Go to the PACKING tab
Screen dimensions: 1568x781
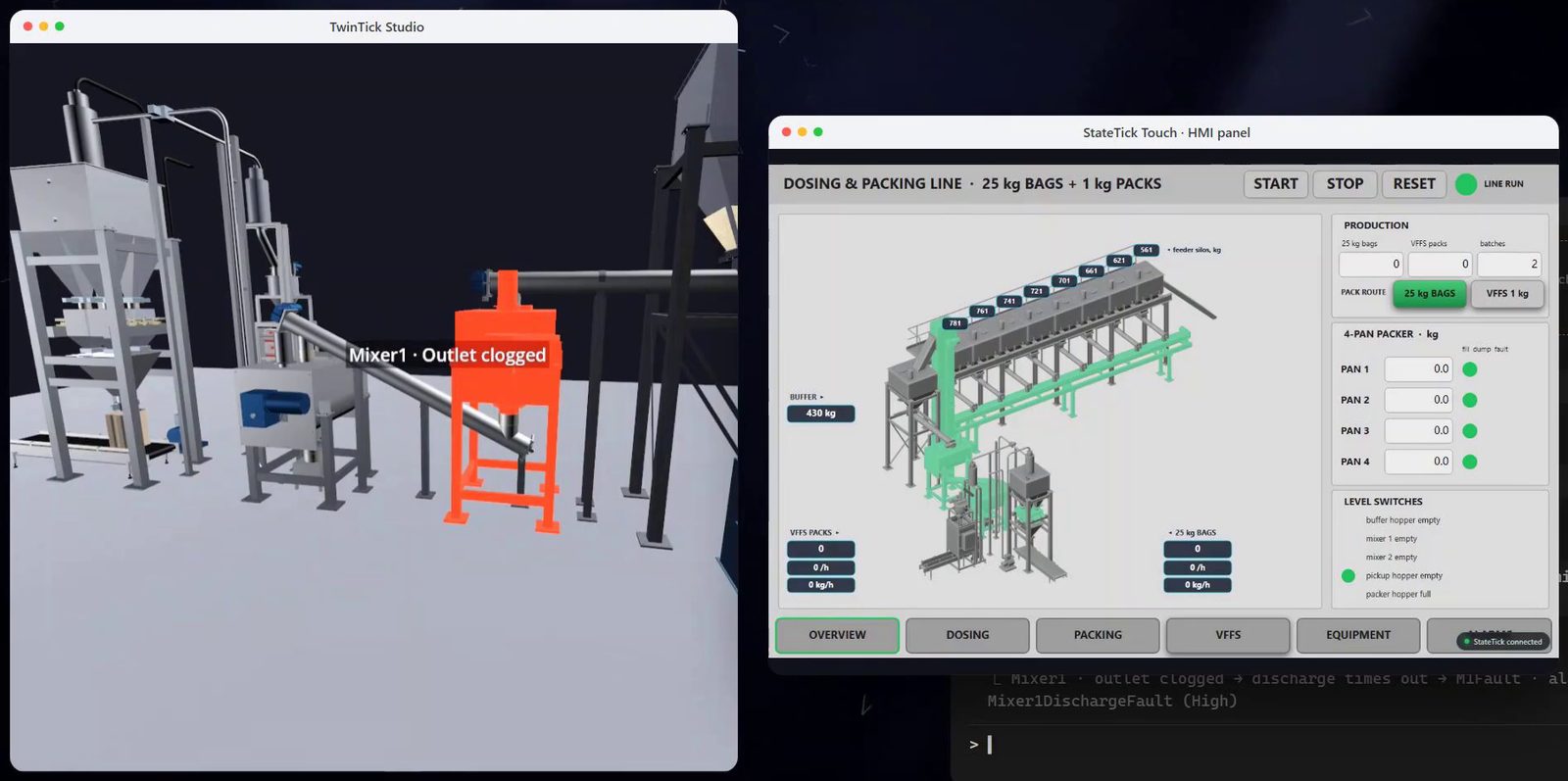coord(1098,635)
